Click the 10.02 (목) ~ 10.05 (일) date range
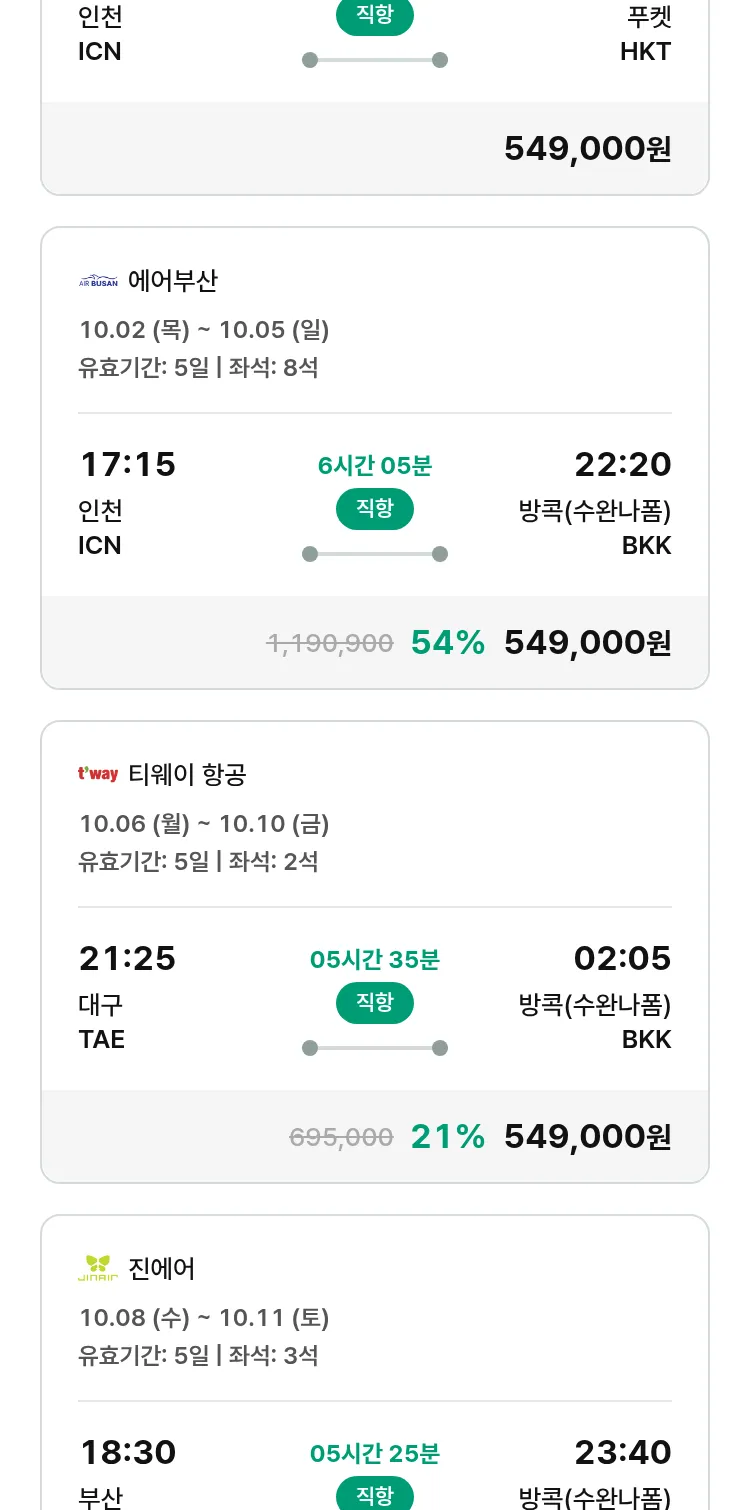Image resolution: width=750 pixels, height=1510 pixels. pyautogui.click(x=204, y=330)
